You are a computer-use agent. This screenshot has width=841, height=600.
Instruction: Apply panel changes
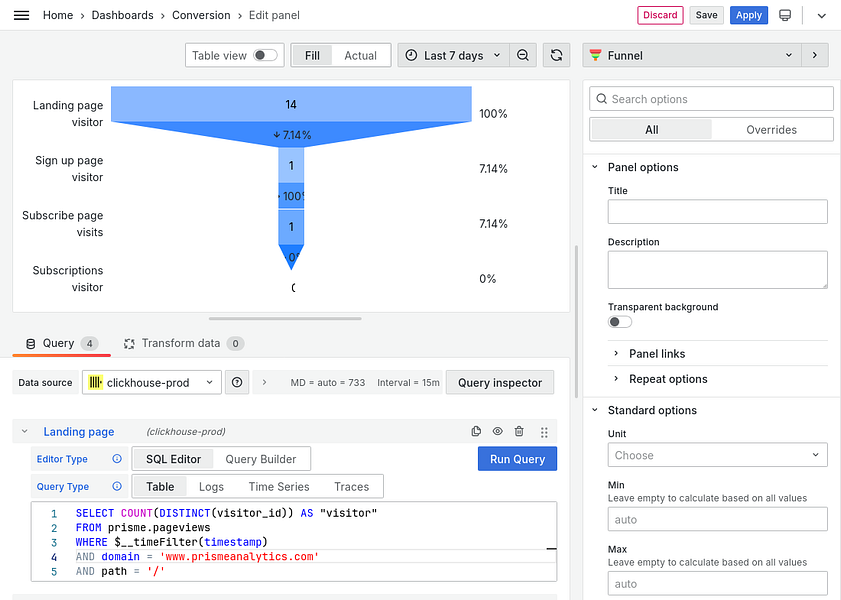pos(749,15)
